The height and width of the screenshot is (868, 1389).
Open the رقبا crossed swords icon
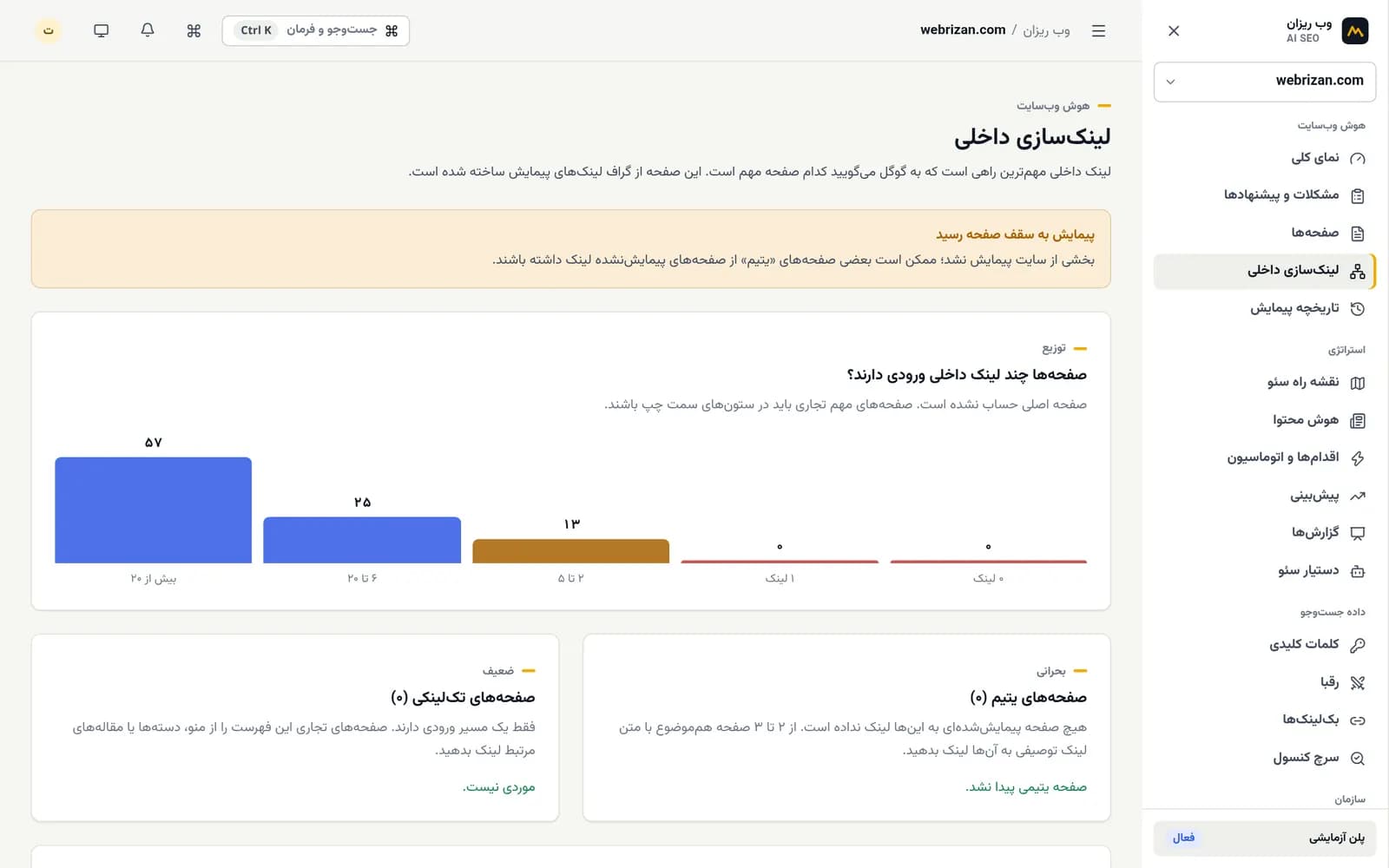click(x=1358, y=682)
